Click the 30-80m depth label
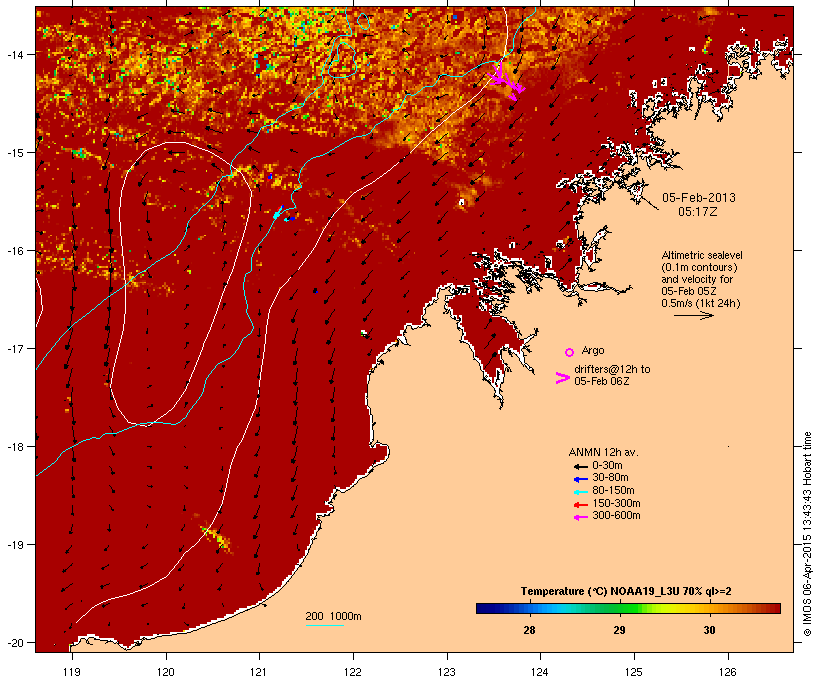Screen dimensions: 820x680 pyautogui.click(x=610, y=478)
